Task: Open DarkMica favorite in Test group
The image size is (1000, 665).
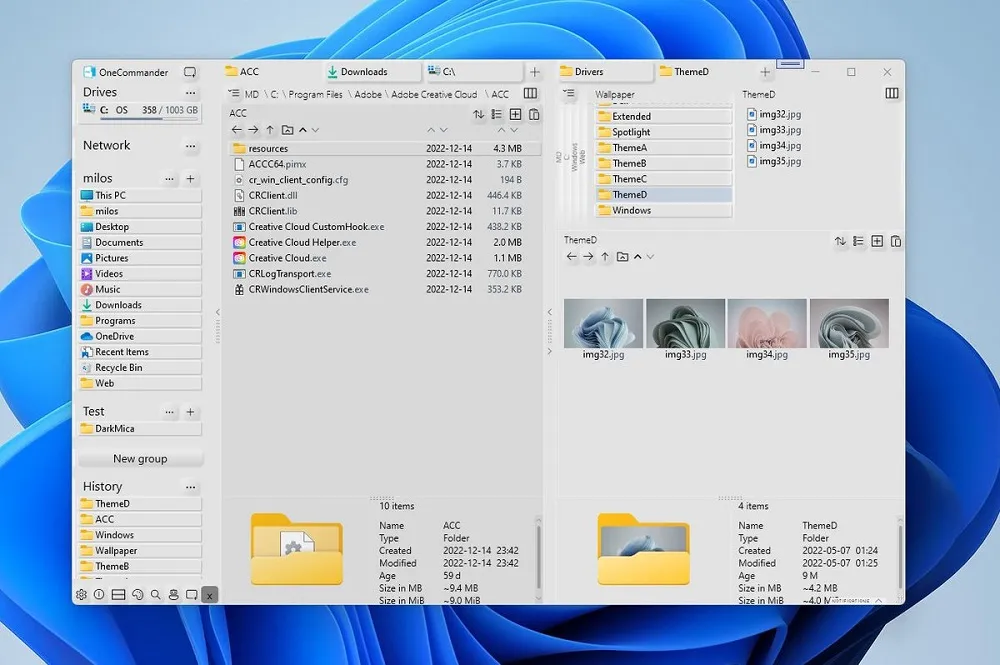Action: pos(140,429)
